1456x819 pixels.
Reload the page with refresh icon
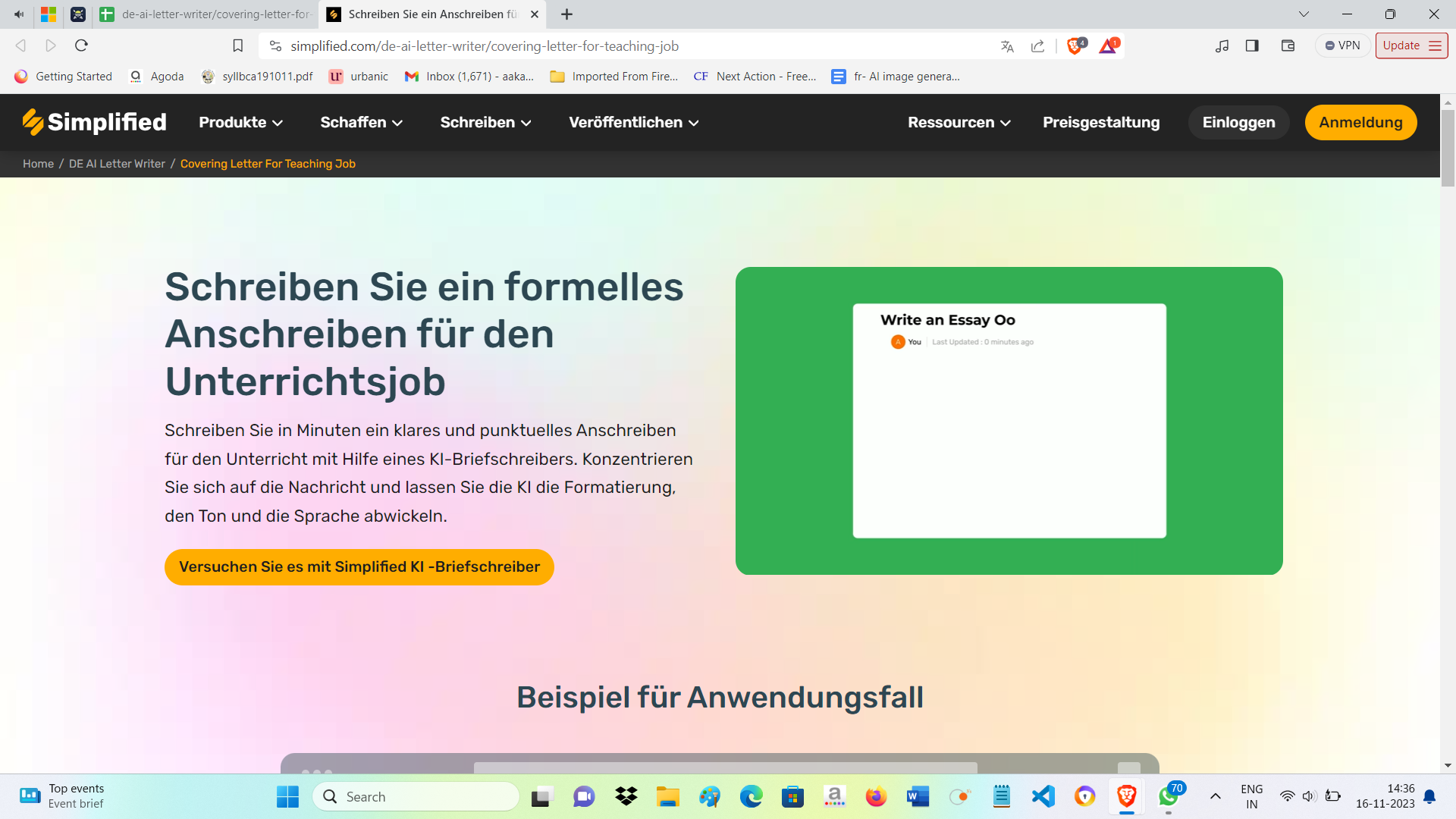[82, 45]
